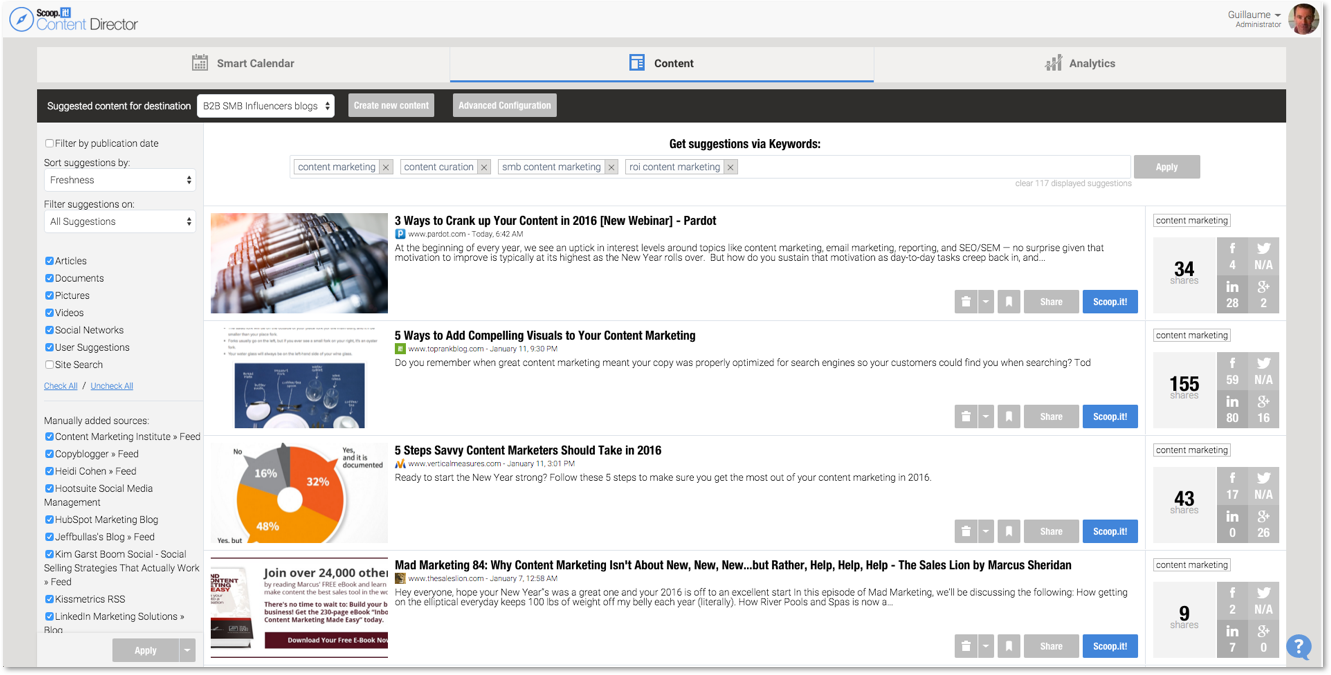Bookmark the '3 Ways to Crank up Your Content' article
This screenshot has width=1331, height=675.
click(x=1009, y=302)
